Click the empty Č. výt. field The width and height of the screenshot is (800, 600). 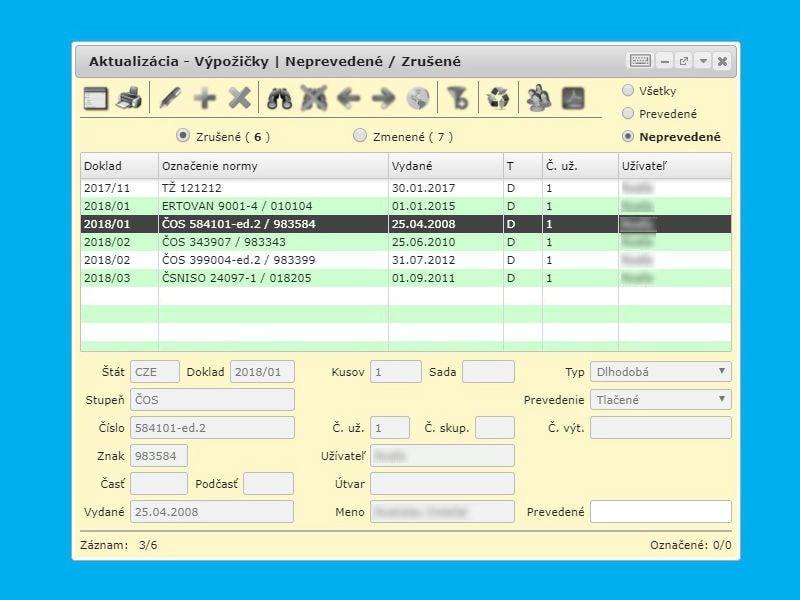[661, 428]
